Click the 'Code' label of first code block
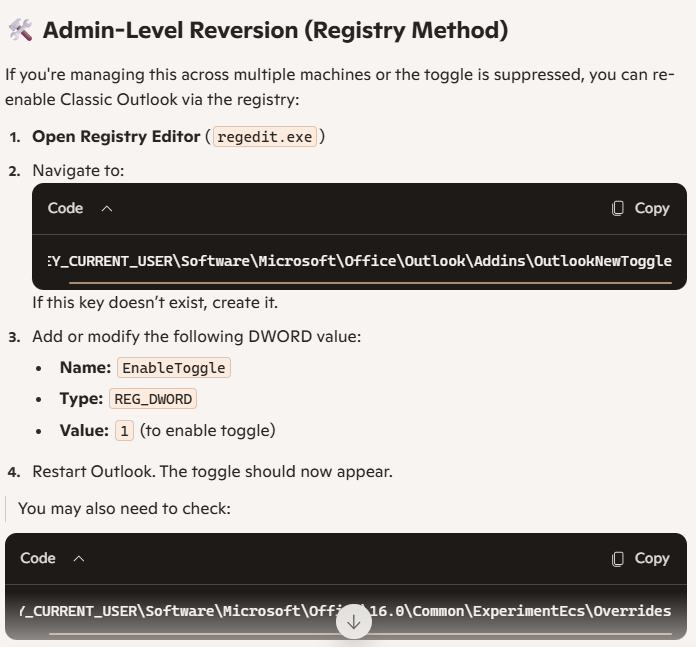The image size is (696, 647). 65,208
